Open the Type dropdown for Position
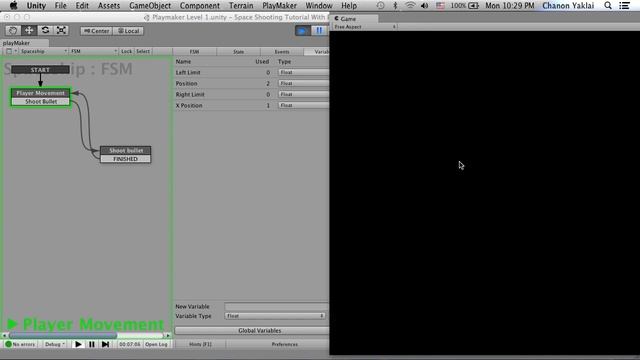 point(303,83)
